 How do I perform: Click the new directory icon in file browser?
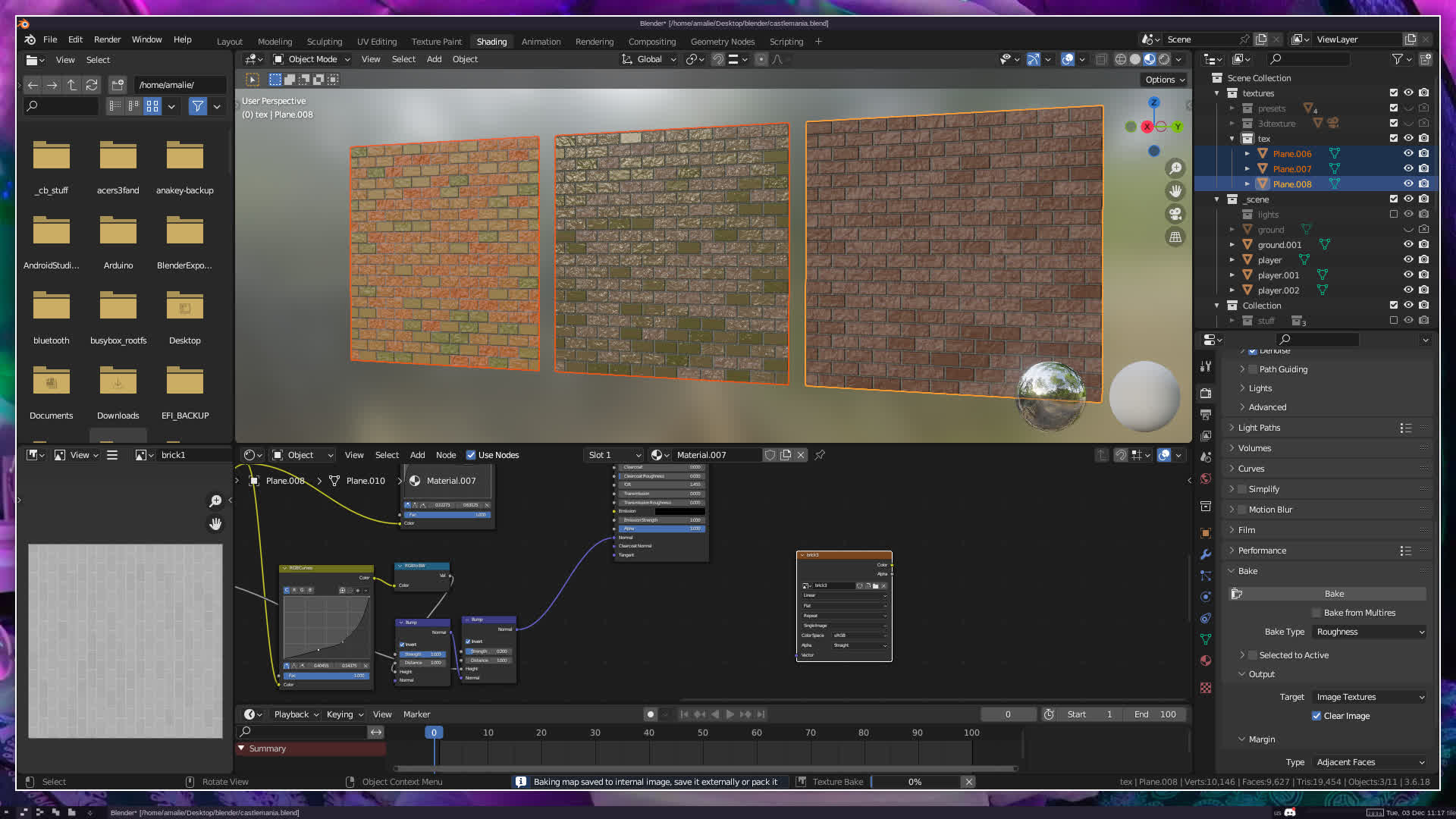(118, 85)
